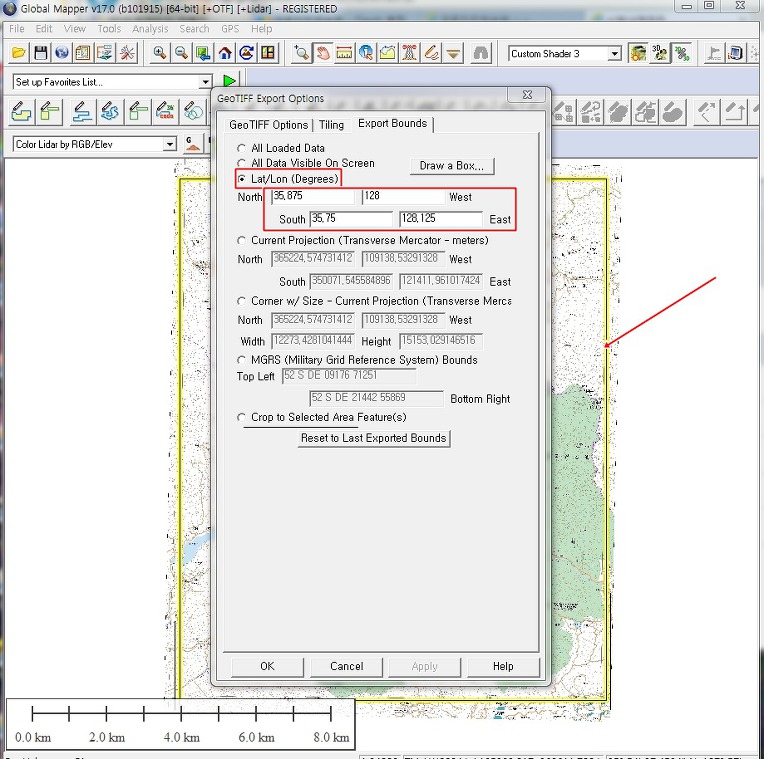Screen dimensions: 764x759
Task: Open the Custom Shader 3 dropdown
Action: click(614, 54)
